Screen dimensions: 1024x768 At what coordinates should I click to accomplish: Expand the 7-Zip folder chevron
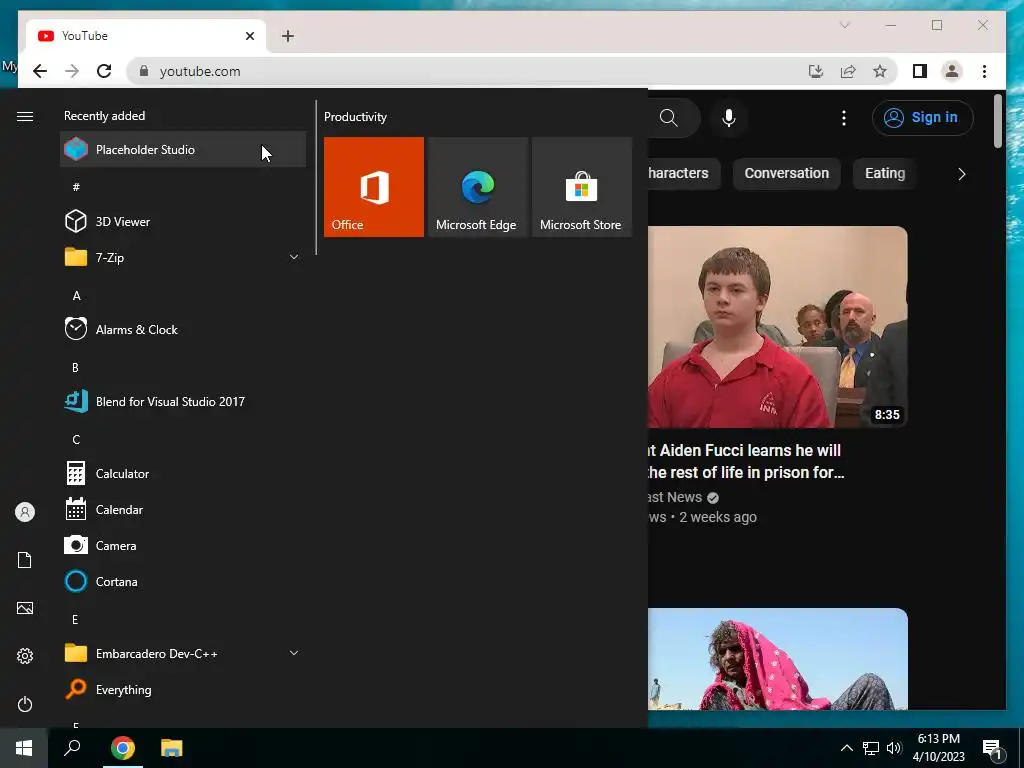294,257
